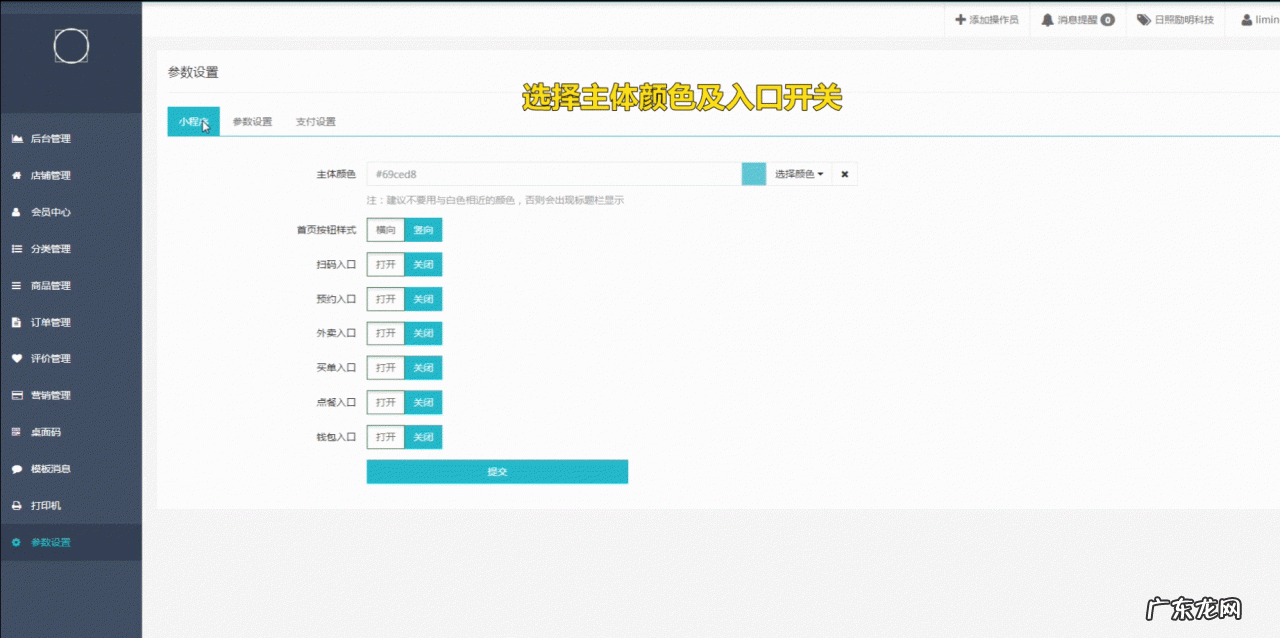The width and height of the screenshot is (1280, 638).
Task: Turn on the 预约入口 entrance
Action: point(387,299)
